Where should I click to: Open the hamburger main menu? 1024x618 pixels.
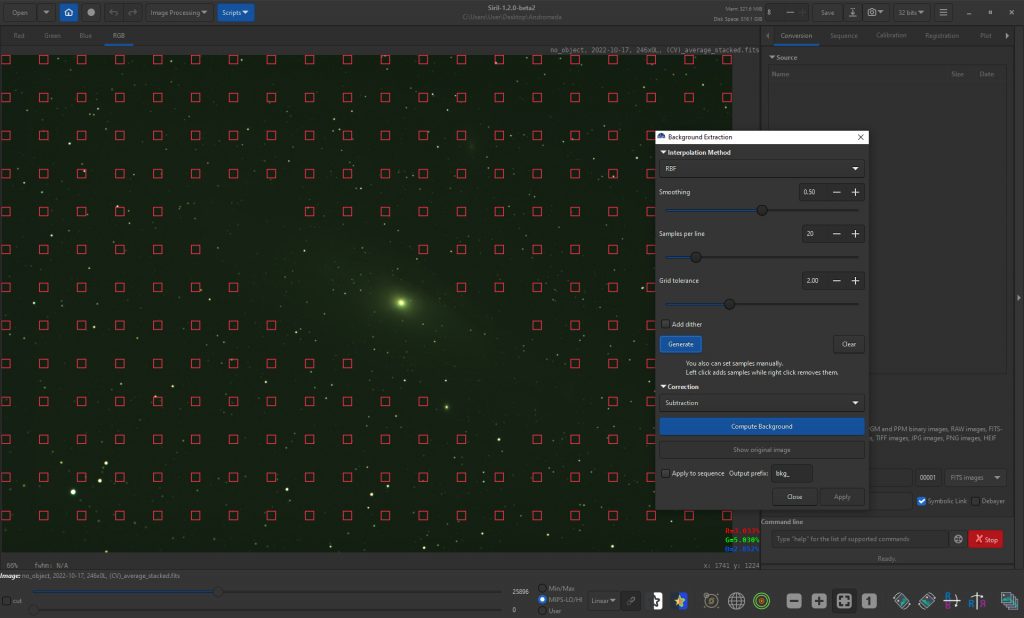tap(943, 12)
